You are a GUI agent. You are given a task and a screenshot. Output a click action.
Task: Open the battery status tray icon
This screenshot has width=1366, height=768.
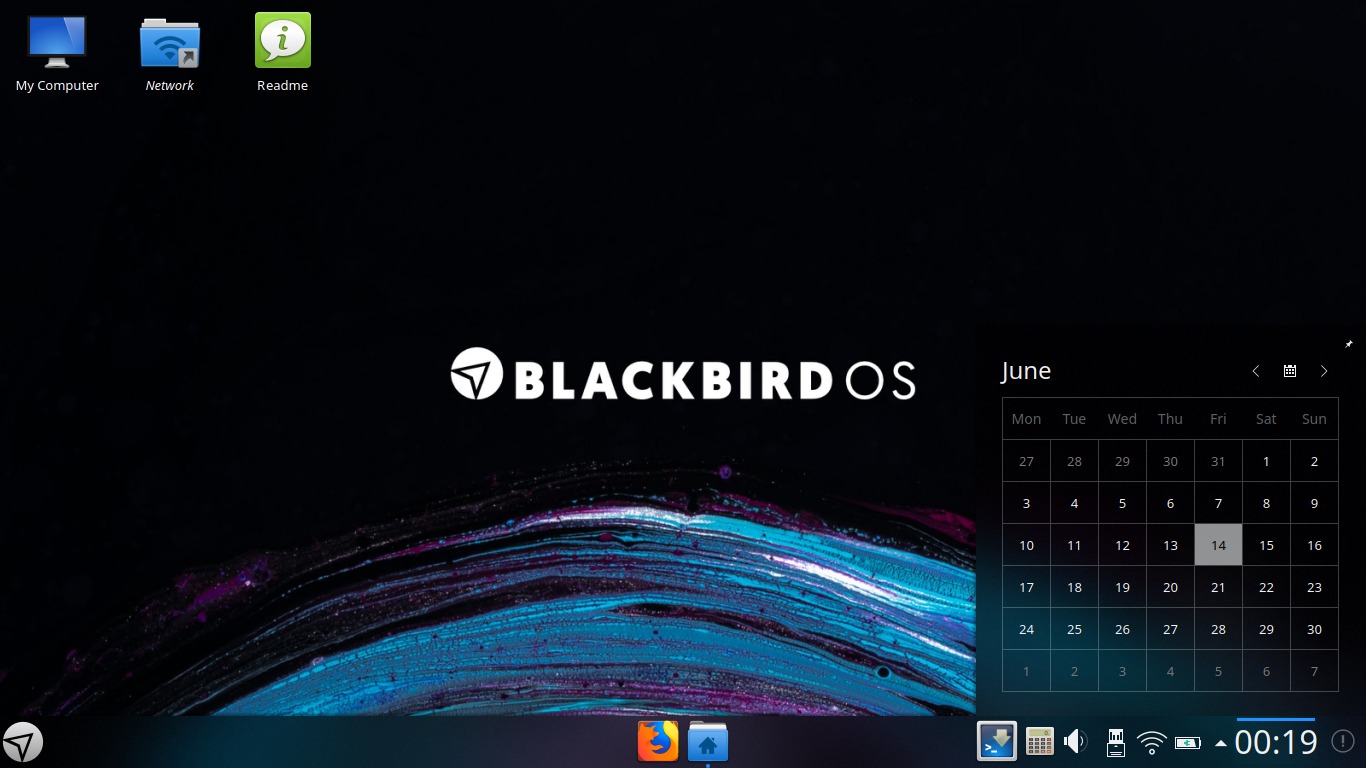coord(1188,743)
